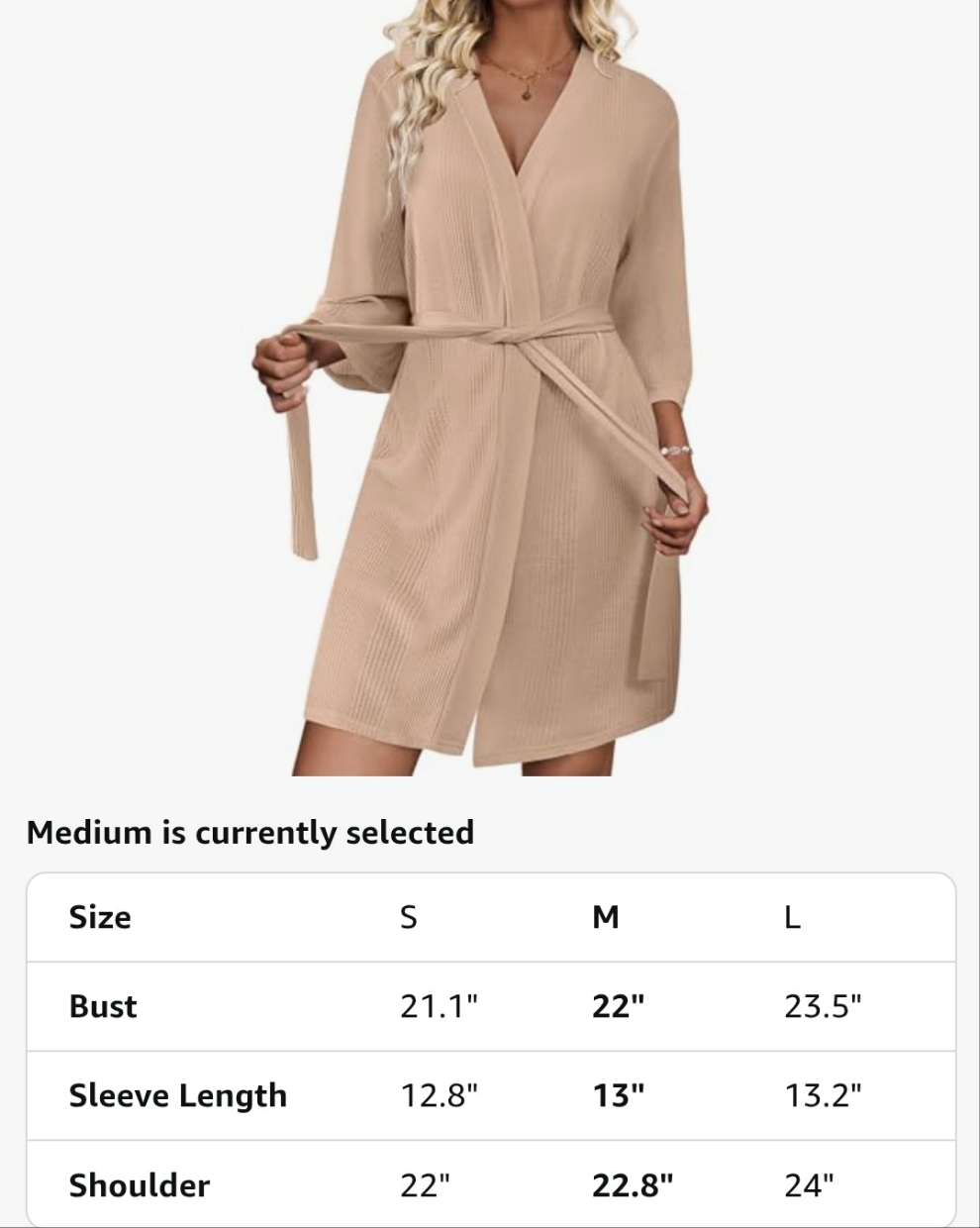The image size is (980, 1228).
Task: Click the Sleeve Length row label
Action: pyautogui.click(x=178, y=1096)
